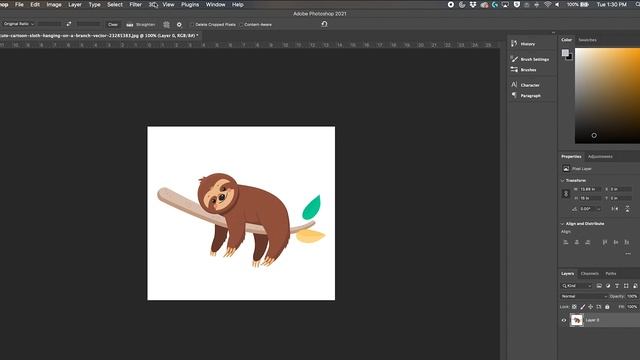Open the Character panel
Image resolution: width=640 pixels, height=360 pixels.
525,85
